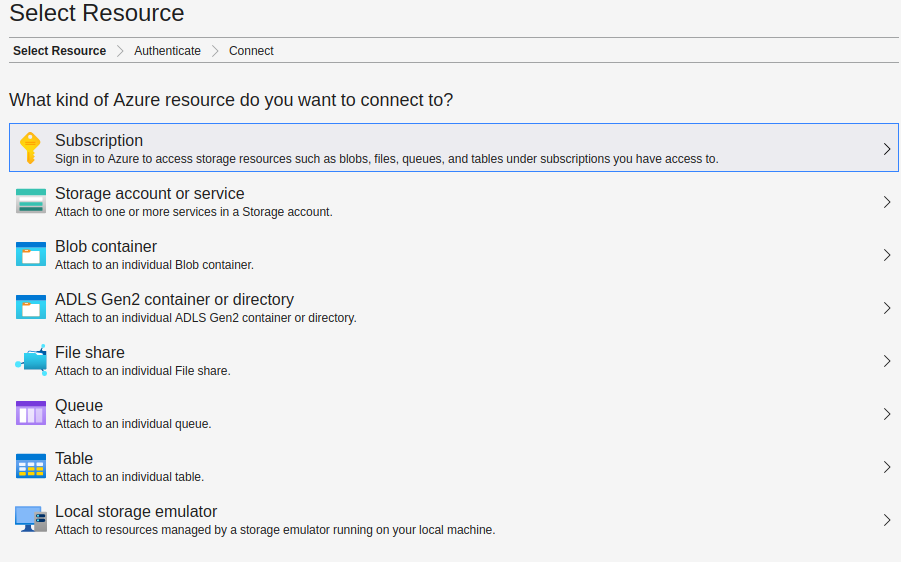Click the Storage account or service icon
This screenshot has width=901, height=562.
(x=31, y=201)
